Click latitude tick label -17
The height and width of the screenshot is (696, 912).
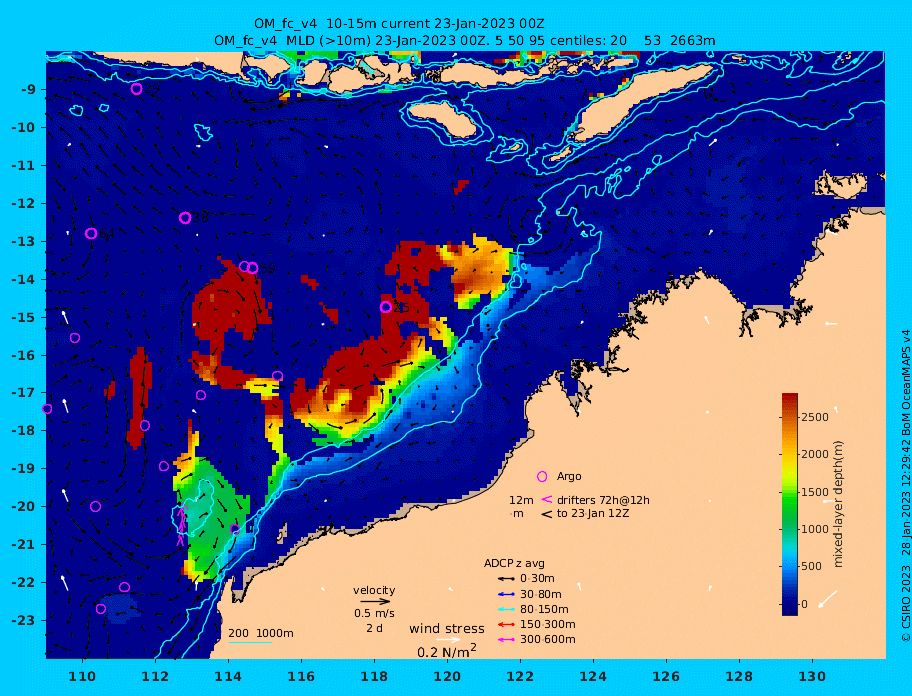23,393
